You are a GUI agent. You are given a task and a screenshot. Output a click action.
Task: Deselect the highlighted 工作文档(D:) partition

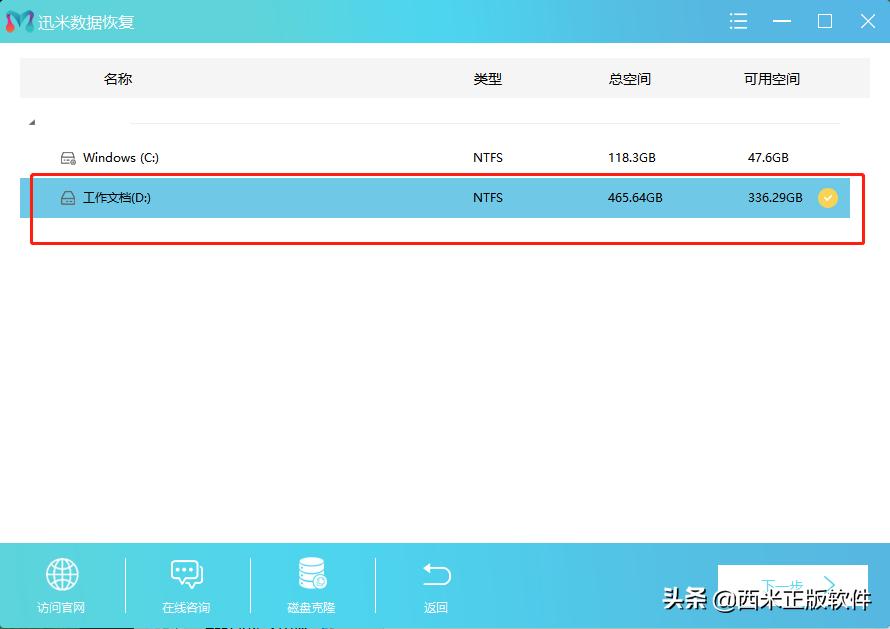[300, 197]
